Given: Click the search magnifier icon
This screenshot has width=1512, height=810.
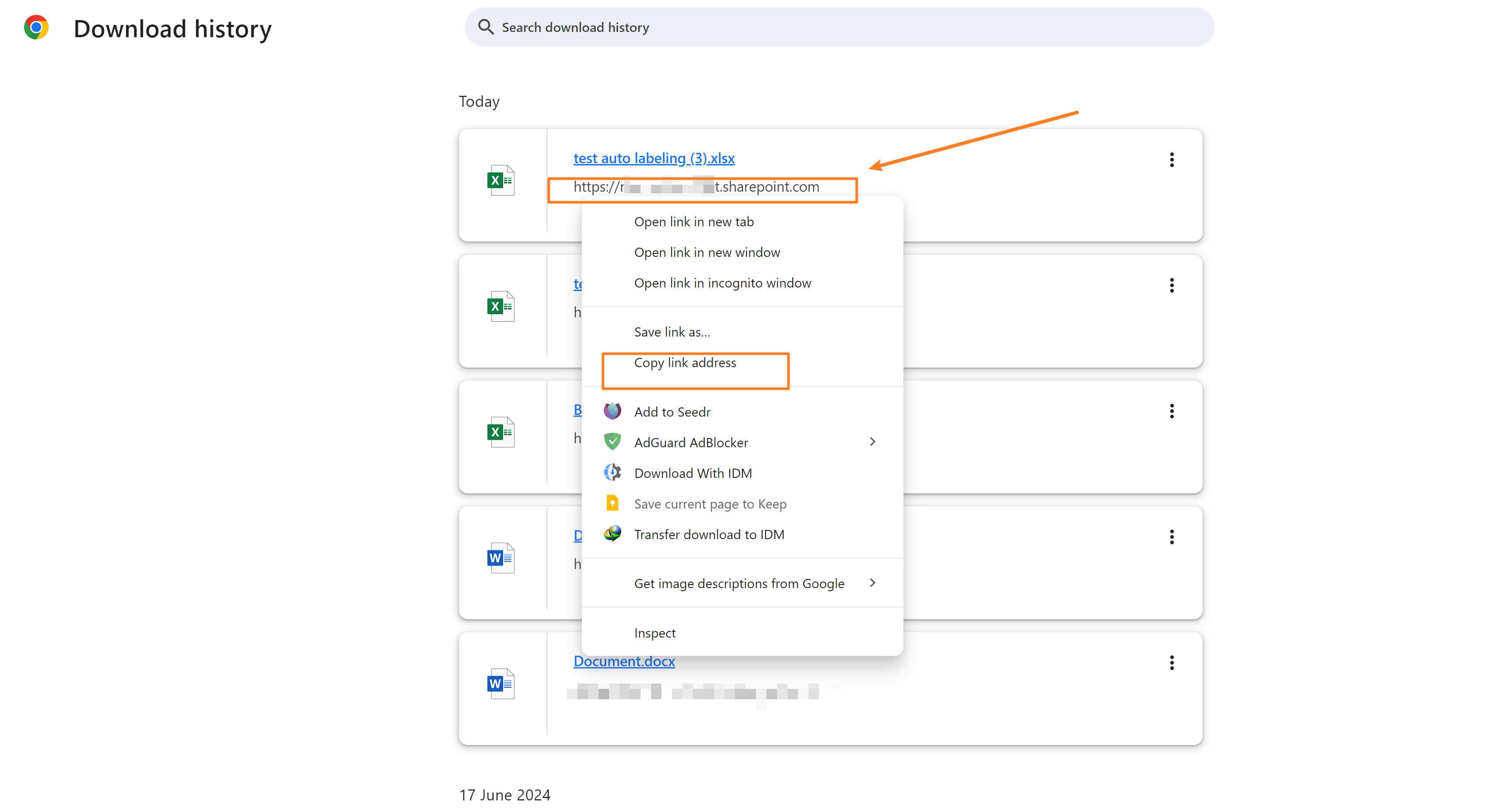Looking at the screenshot, I should tap(486, 27).
